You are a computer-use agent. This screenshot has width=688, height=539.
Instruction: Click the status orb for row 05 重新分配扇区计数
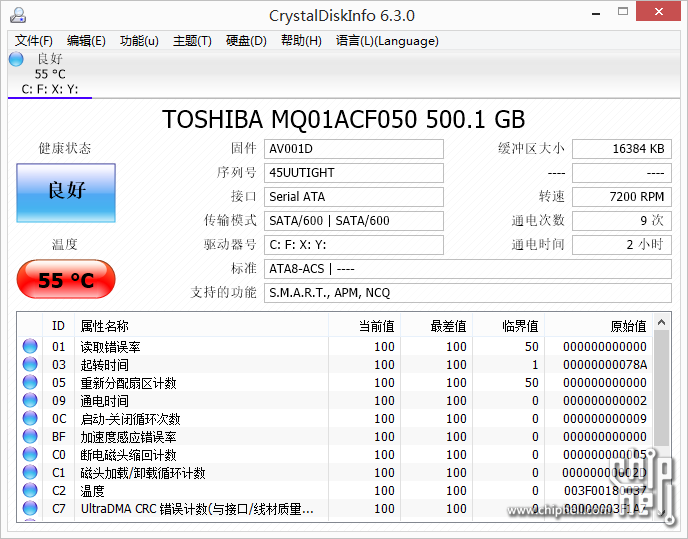coord(30,382)
